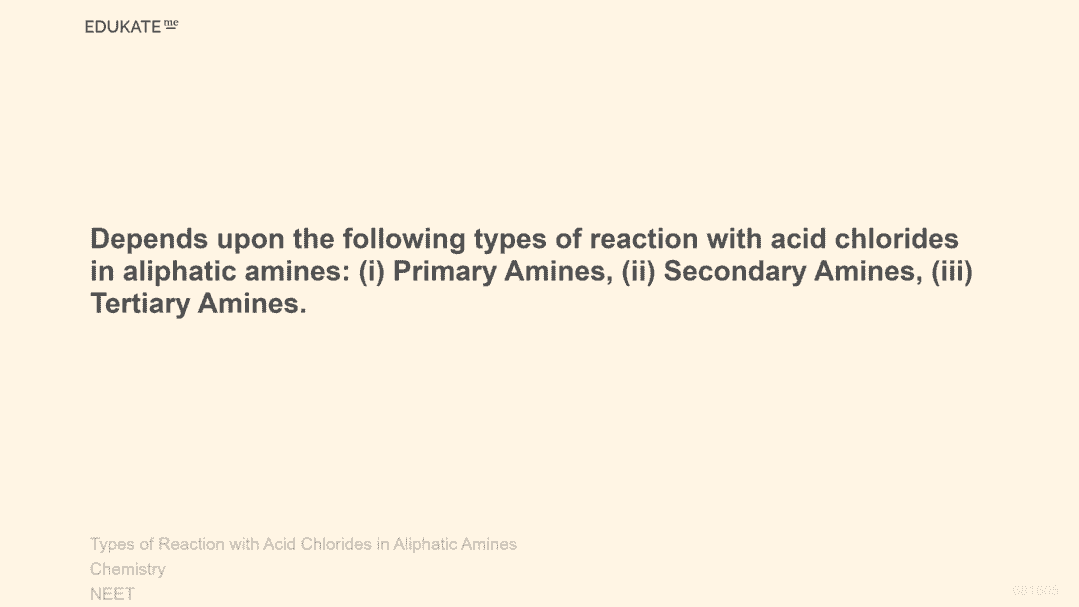Select the Chemistry subject label

[128, 569]
